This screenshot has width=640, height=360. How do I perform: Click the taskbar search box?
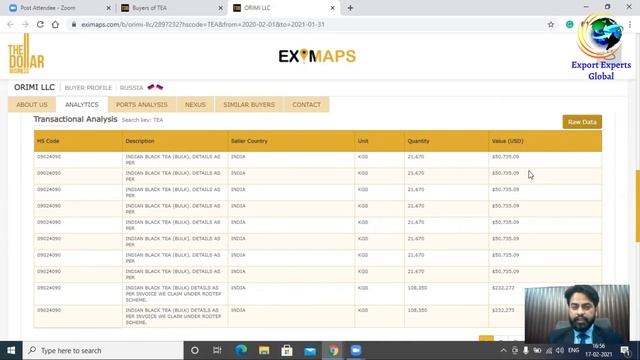(103, 350)
